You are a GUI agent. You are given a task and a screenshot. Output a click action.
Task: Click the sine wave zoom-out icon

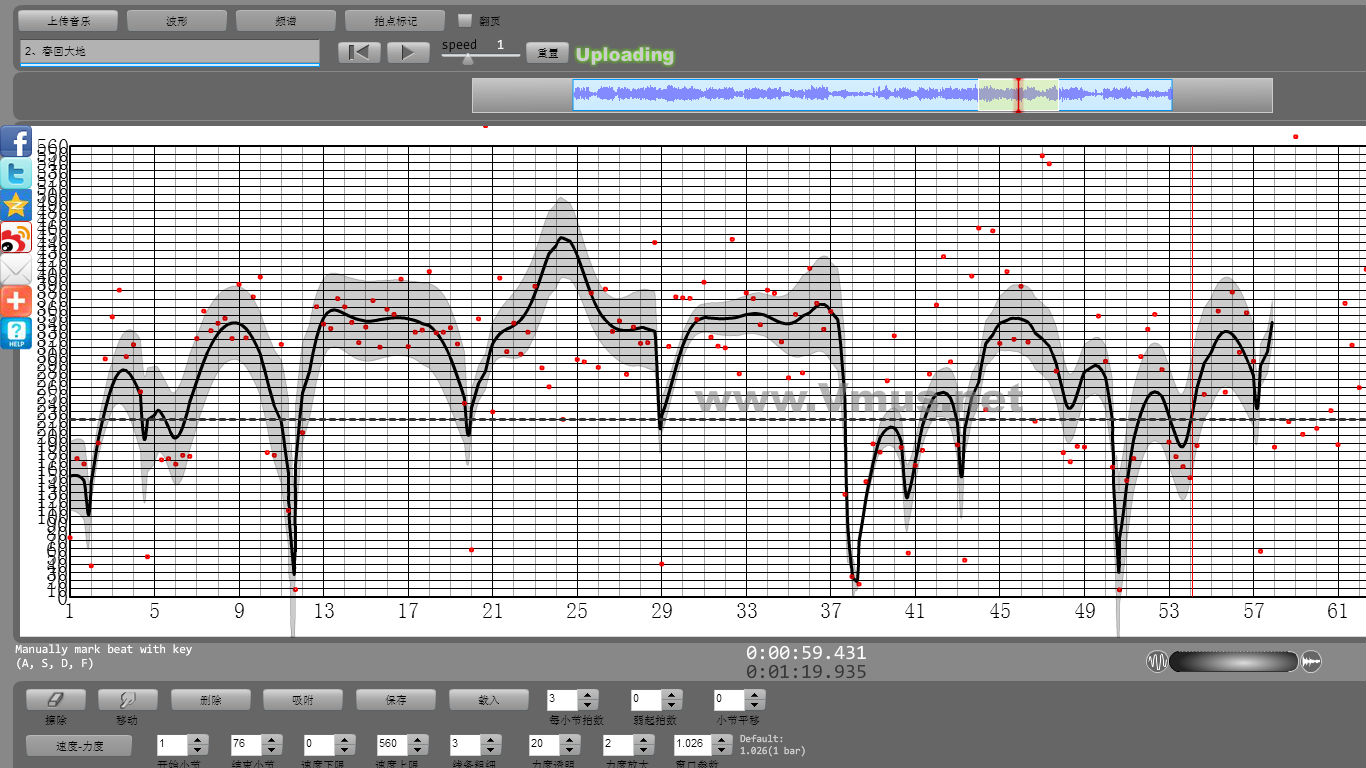[1157, 662]
